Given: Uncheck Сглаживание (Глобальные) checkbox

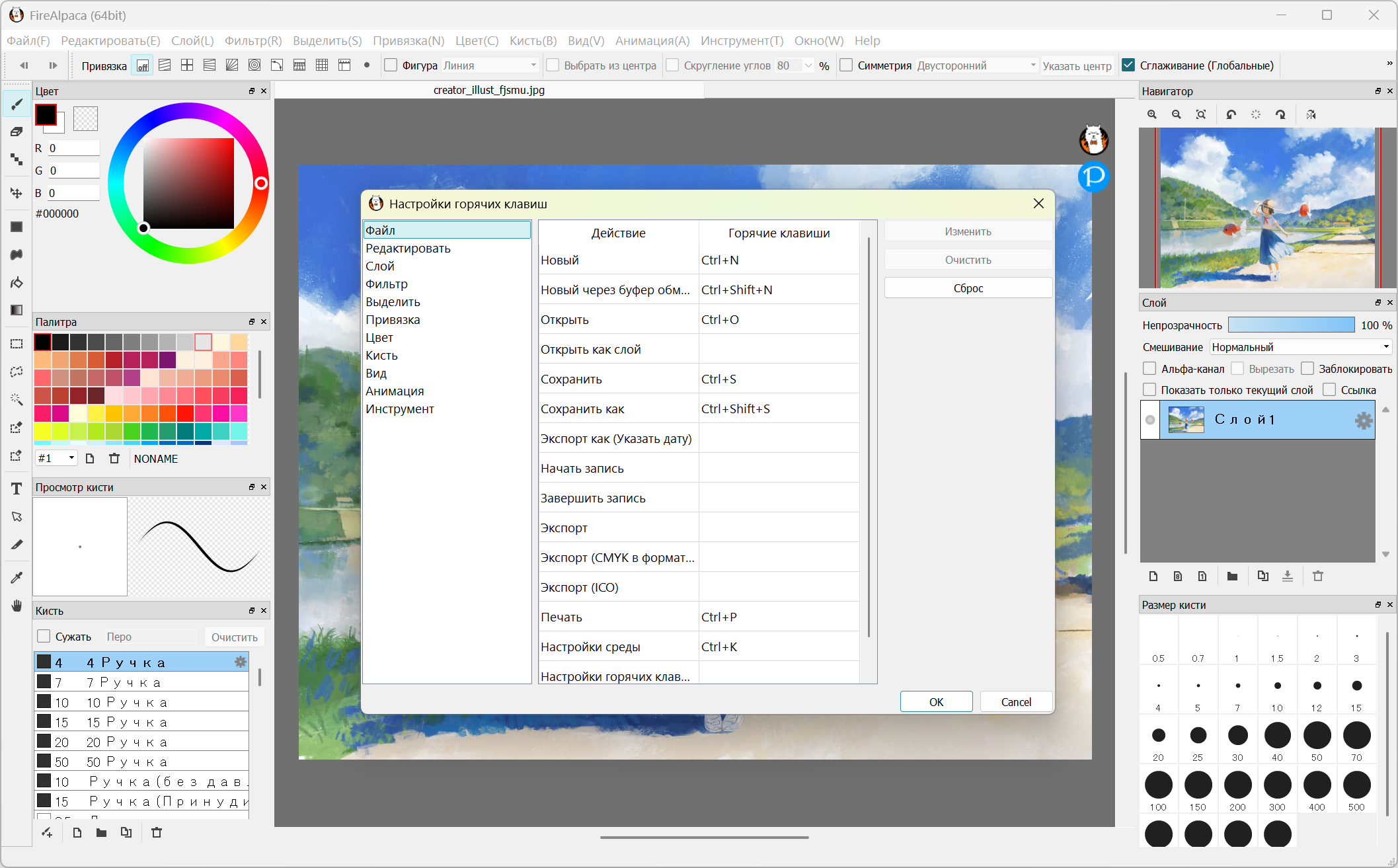Looking at the screenshot, I should [x=1129, y=65].
